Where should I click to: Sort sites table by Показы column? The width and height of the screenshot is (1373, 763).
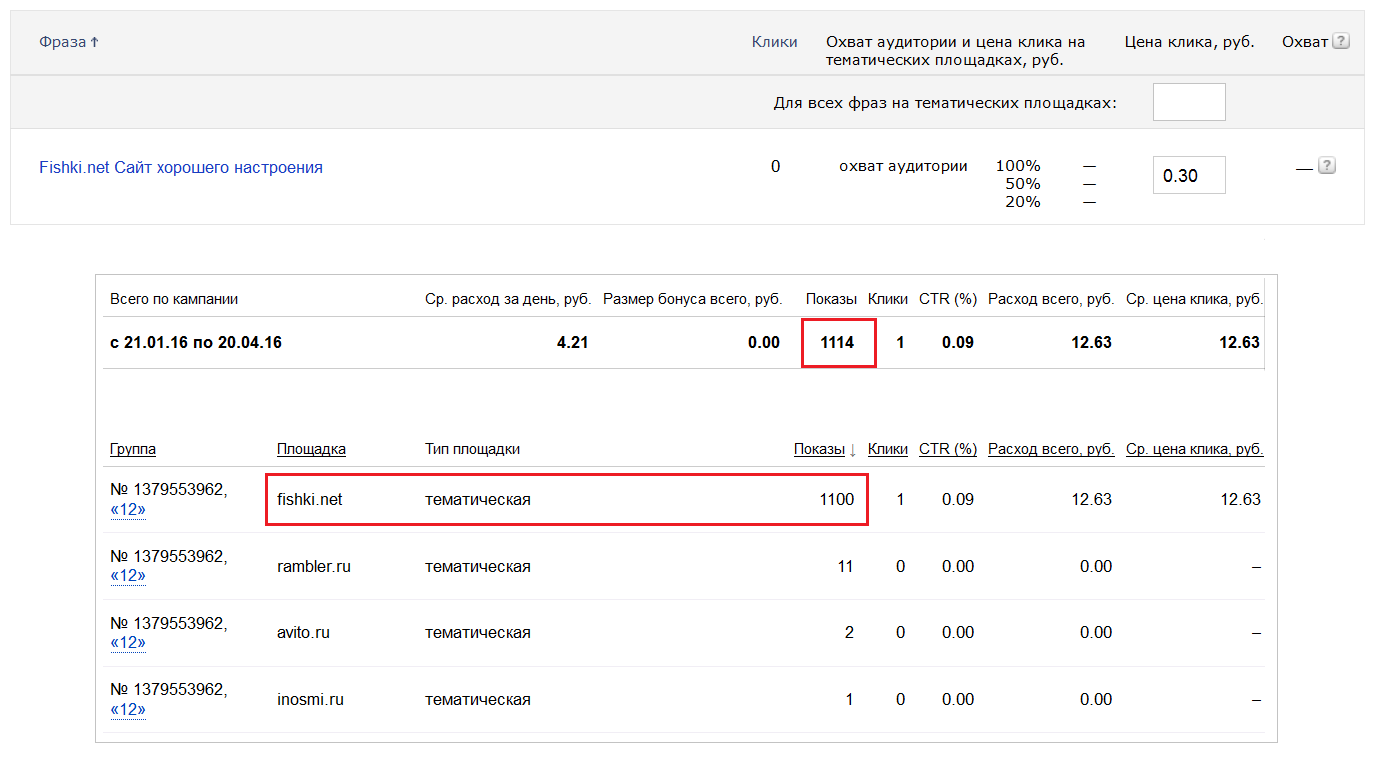819,449
